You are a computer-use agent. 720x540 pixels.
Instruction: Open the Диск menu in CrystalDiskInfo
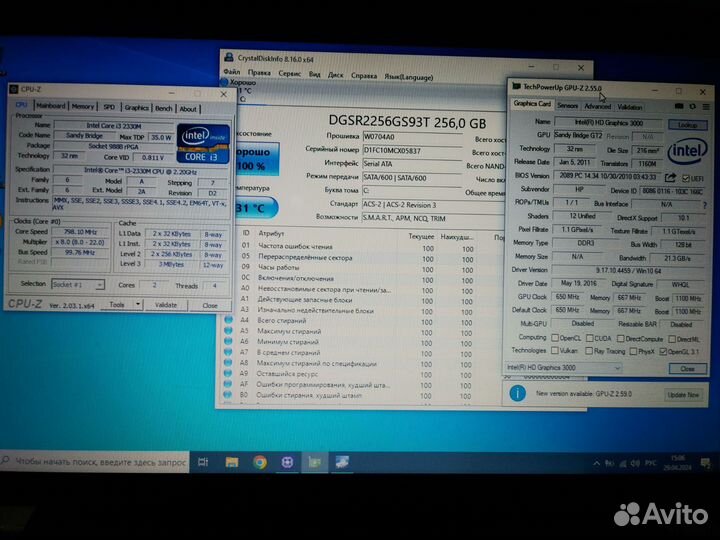click(x=336, y=74)
